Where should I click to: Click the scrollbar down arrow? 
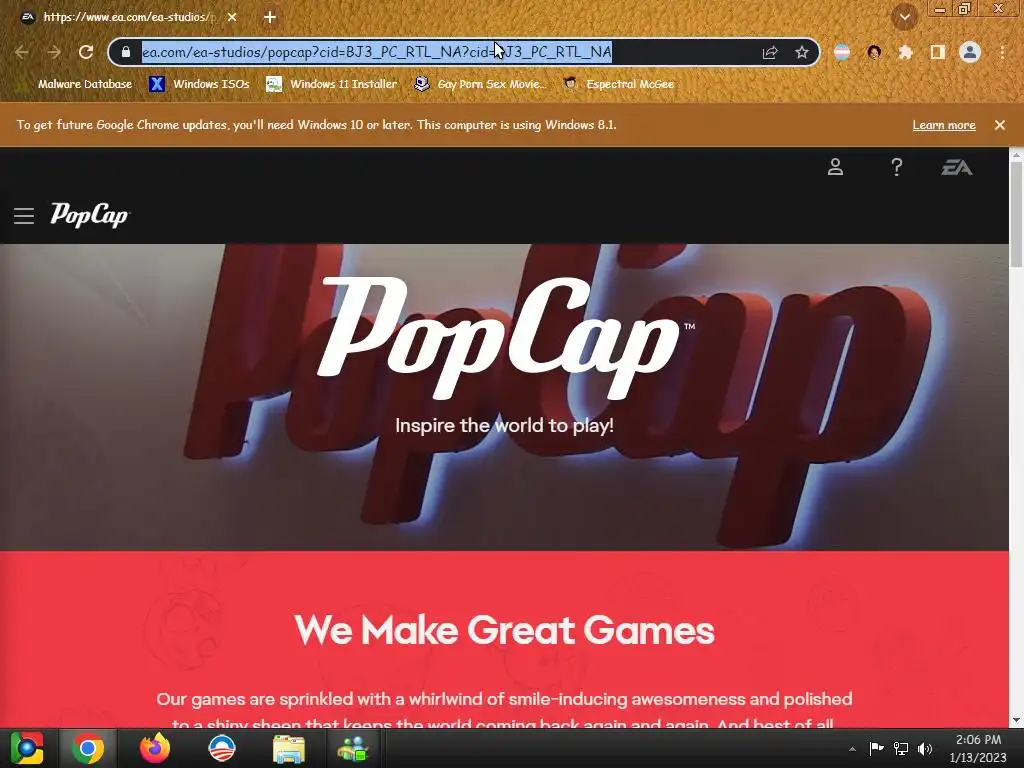click(x=1016, y=720)
